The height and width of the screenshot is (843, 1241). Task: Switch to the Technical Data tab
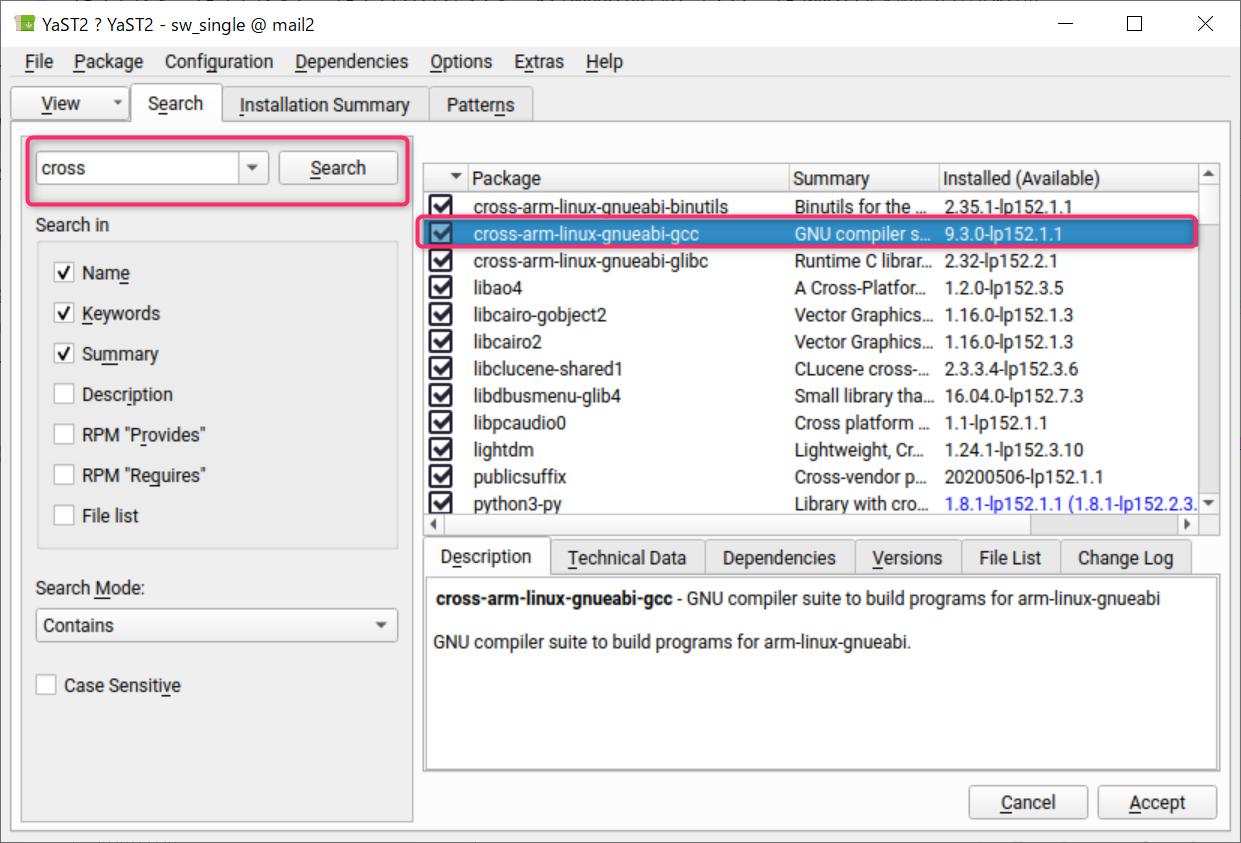click(x=627, y=558)
